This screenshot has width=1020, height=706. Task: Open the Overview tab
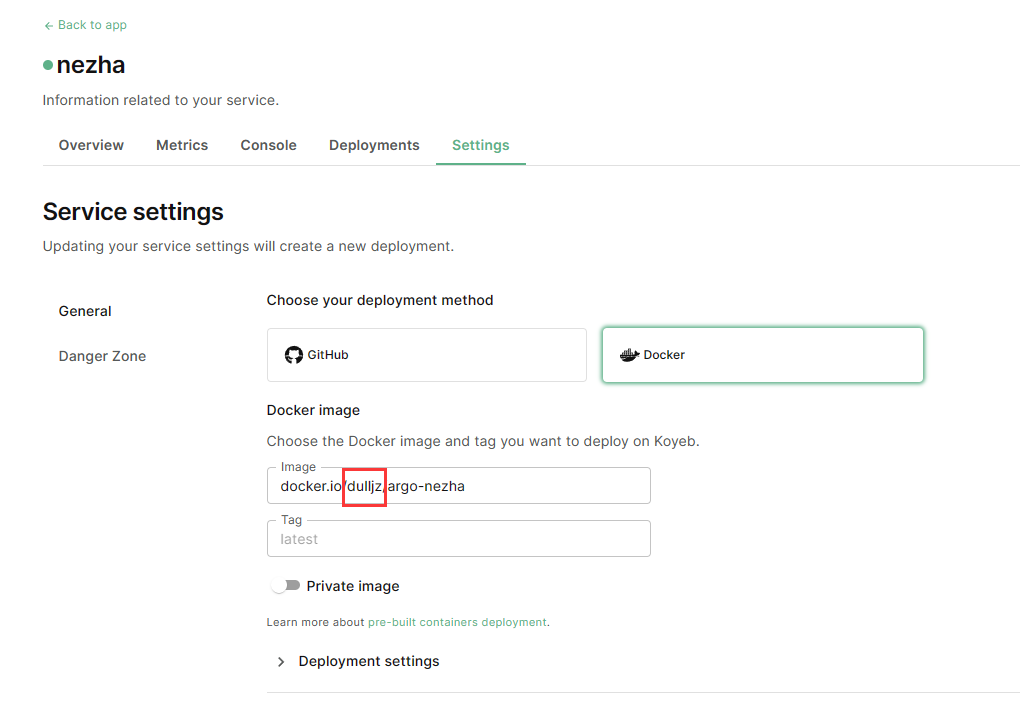(x=91, y=145)
